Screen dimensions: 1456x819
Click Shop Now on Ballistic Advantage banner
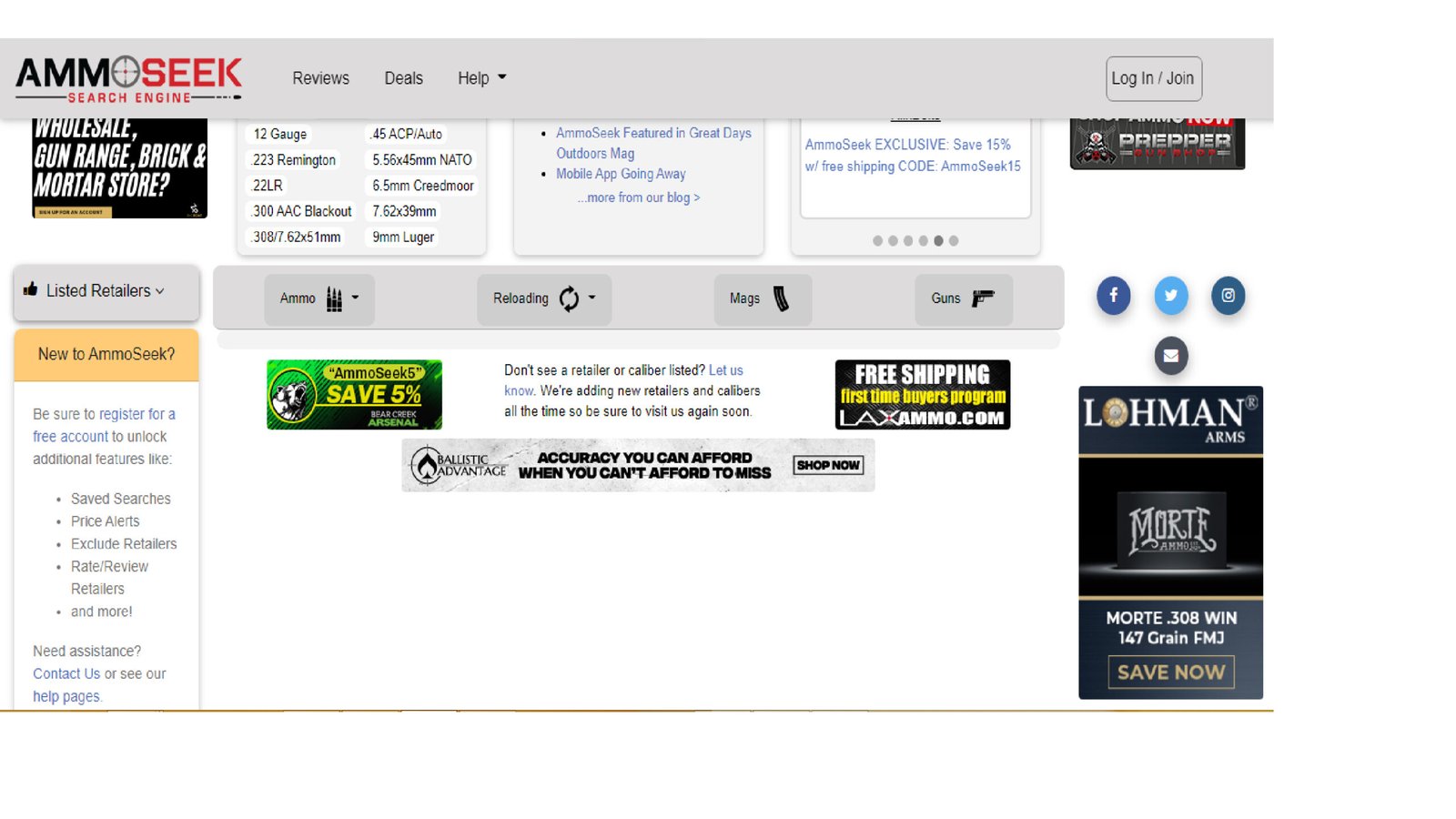point(828,465)
